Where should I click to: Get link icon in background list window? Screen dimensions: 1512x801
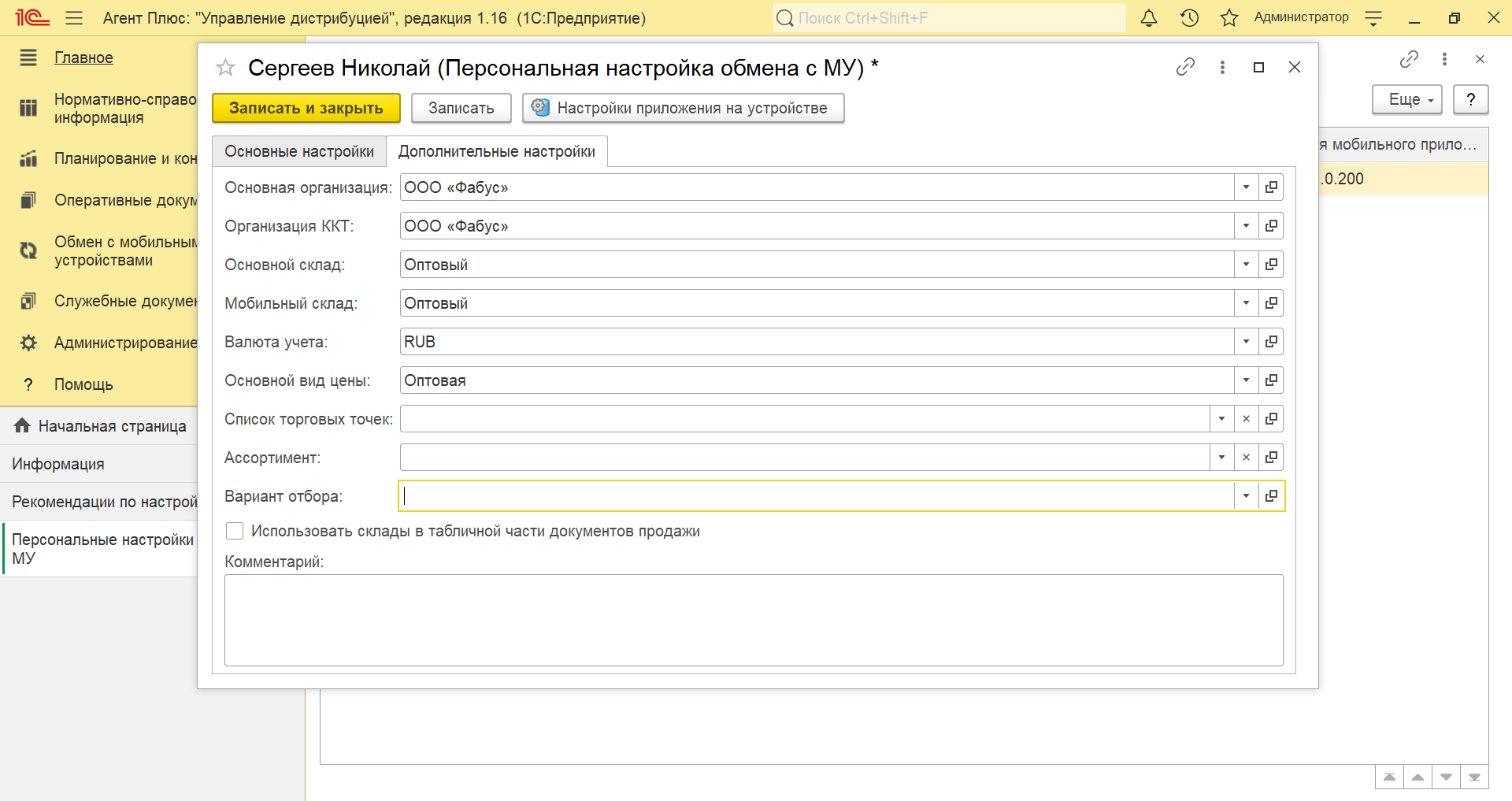point(1409,58)
